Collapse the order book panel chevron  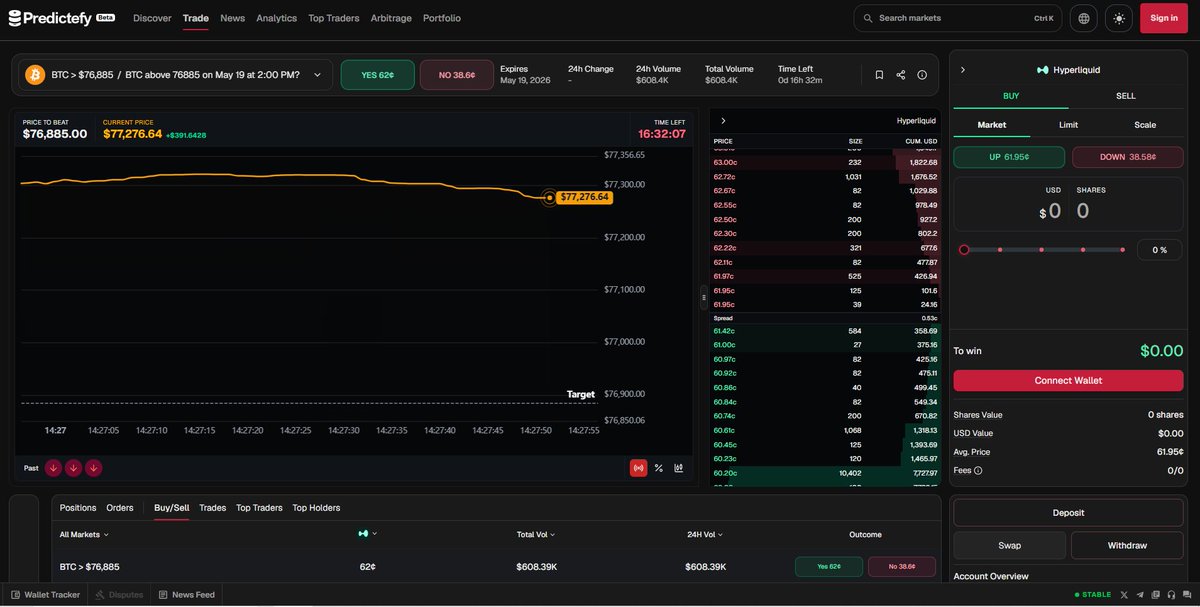(x=723, y=120)
